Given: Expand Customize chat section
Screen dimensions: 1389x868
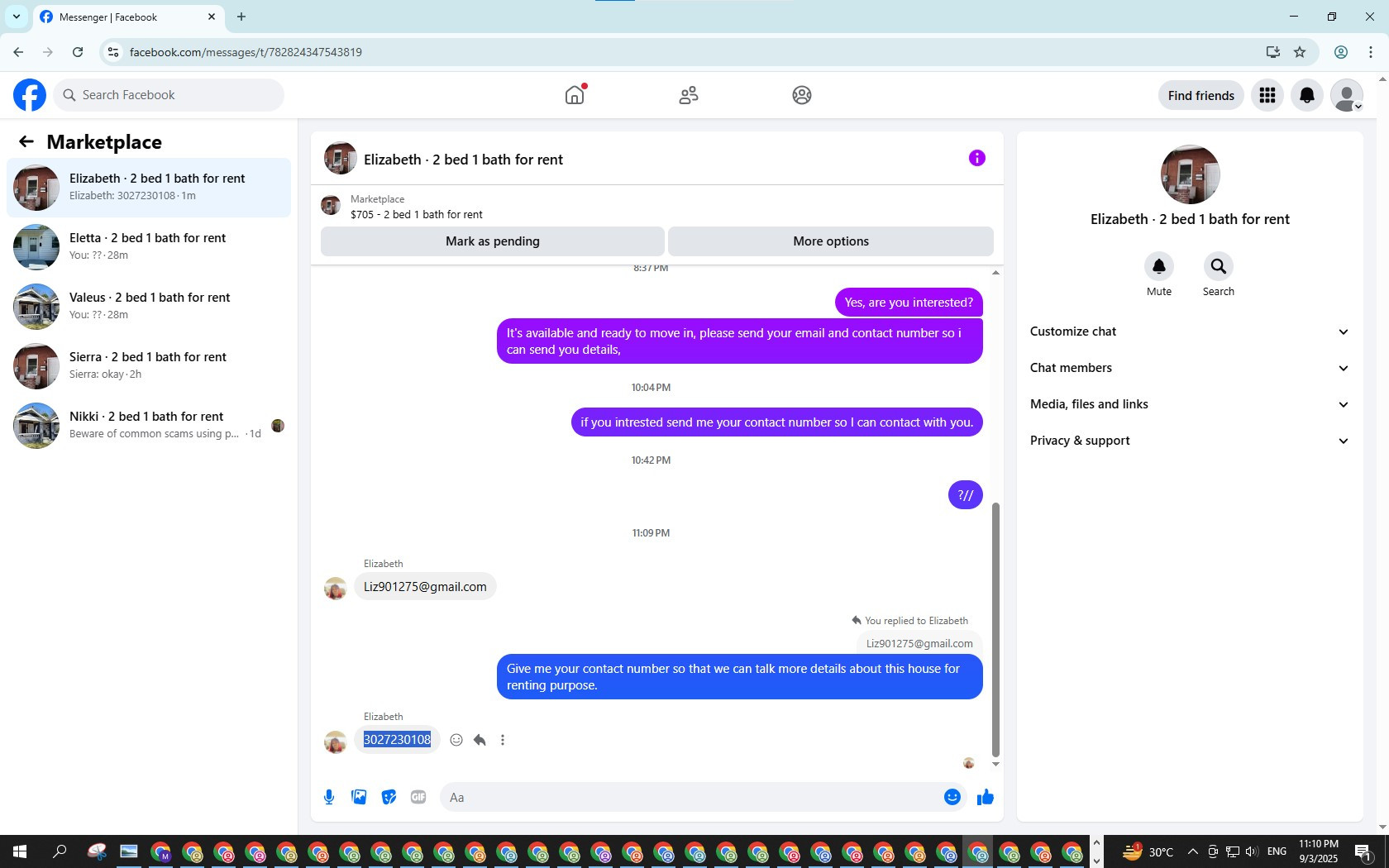Looking at the screenshot, I should pyautogui.click(x=1190, y=331).
